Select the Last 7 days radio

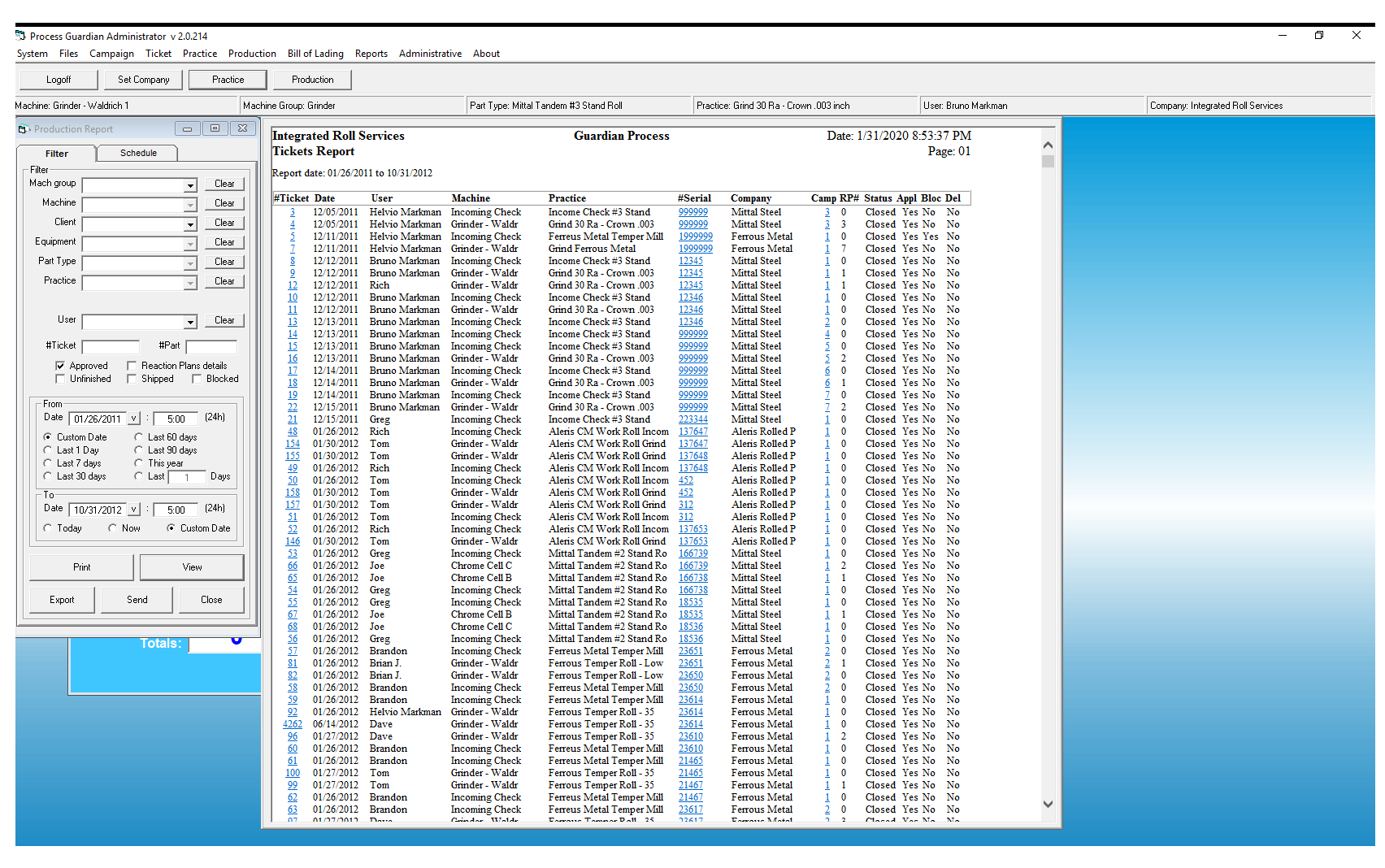(x=48, y=463)
